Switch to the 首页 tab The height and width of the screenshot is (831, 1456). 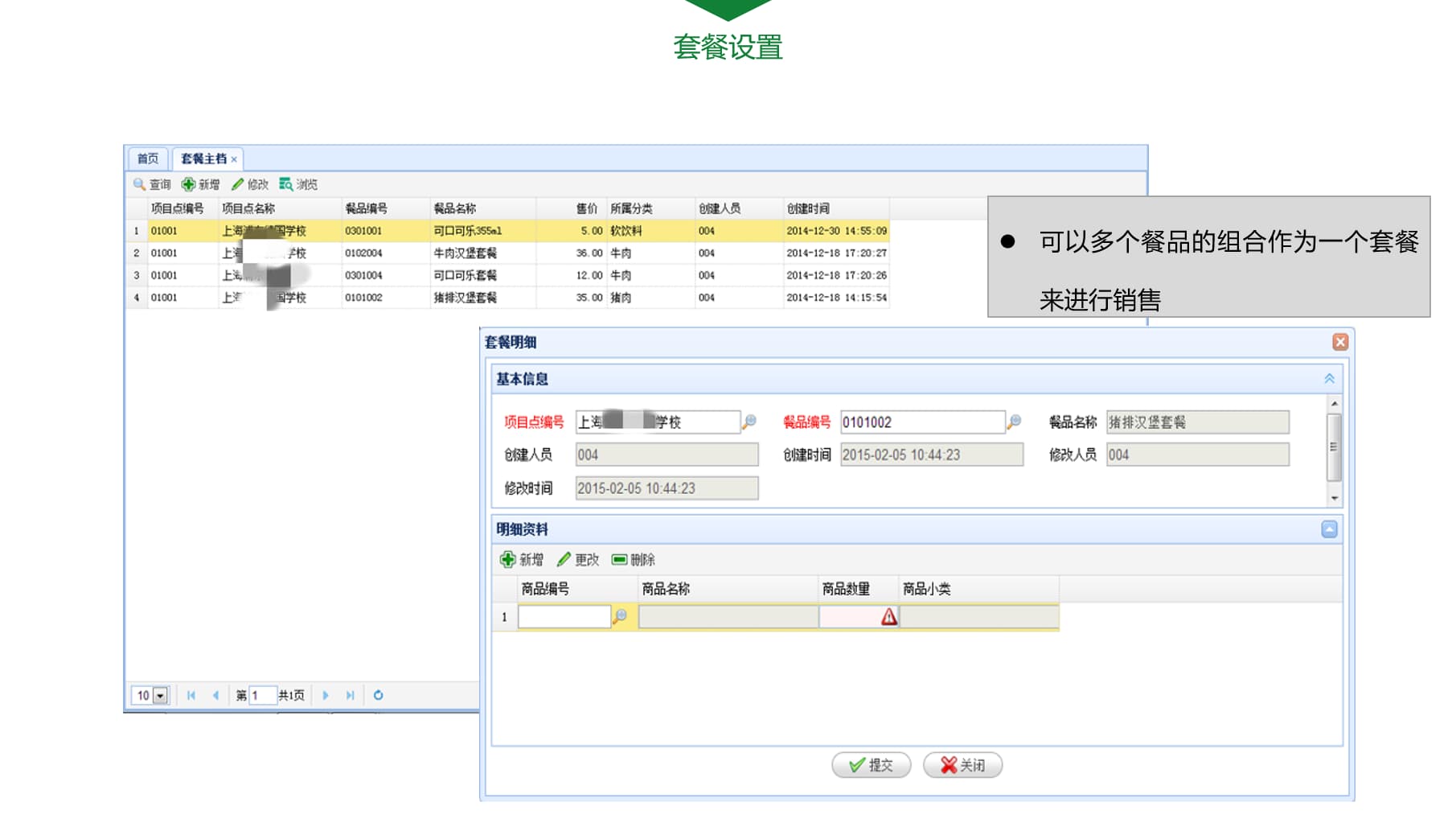coord(148,158)
